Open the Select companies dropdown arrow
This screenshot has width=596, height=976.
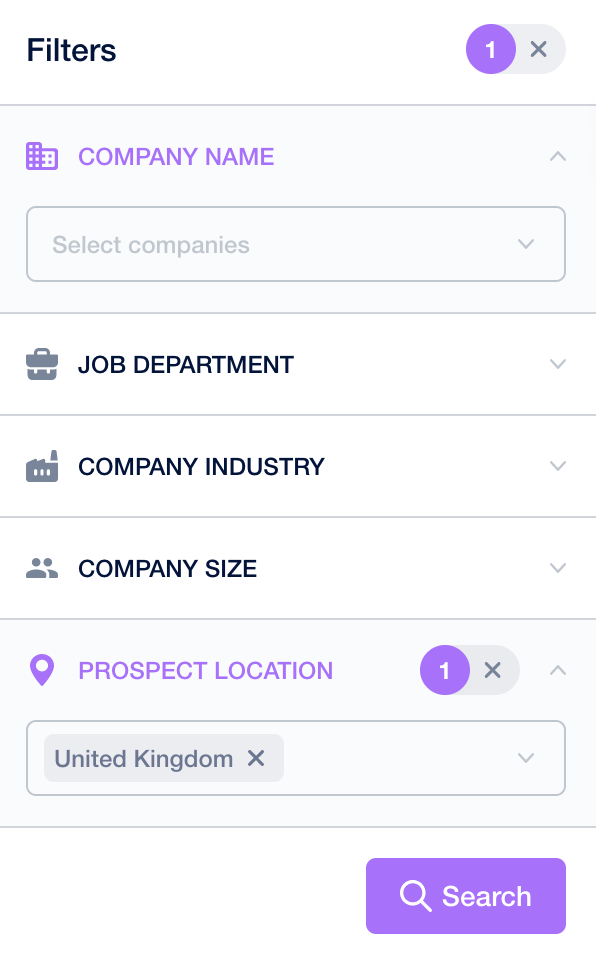[526, 244]
